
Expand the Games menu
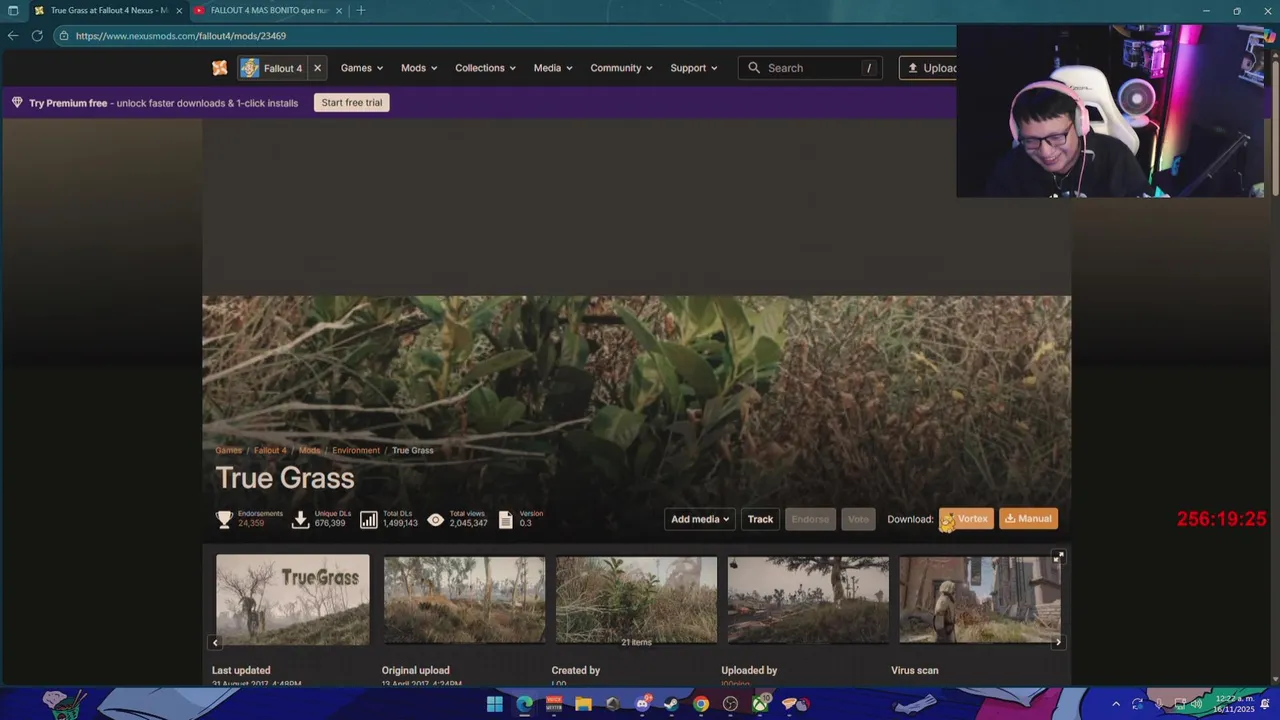point(362,68)
